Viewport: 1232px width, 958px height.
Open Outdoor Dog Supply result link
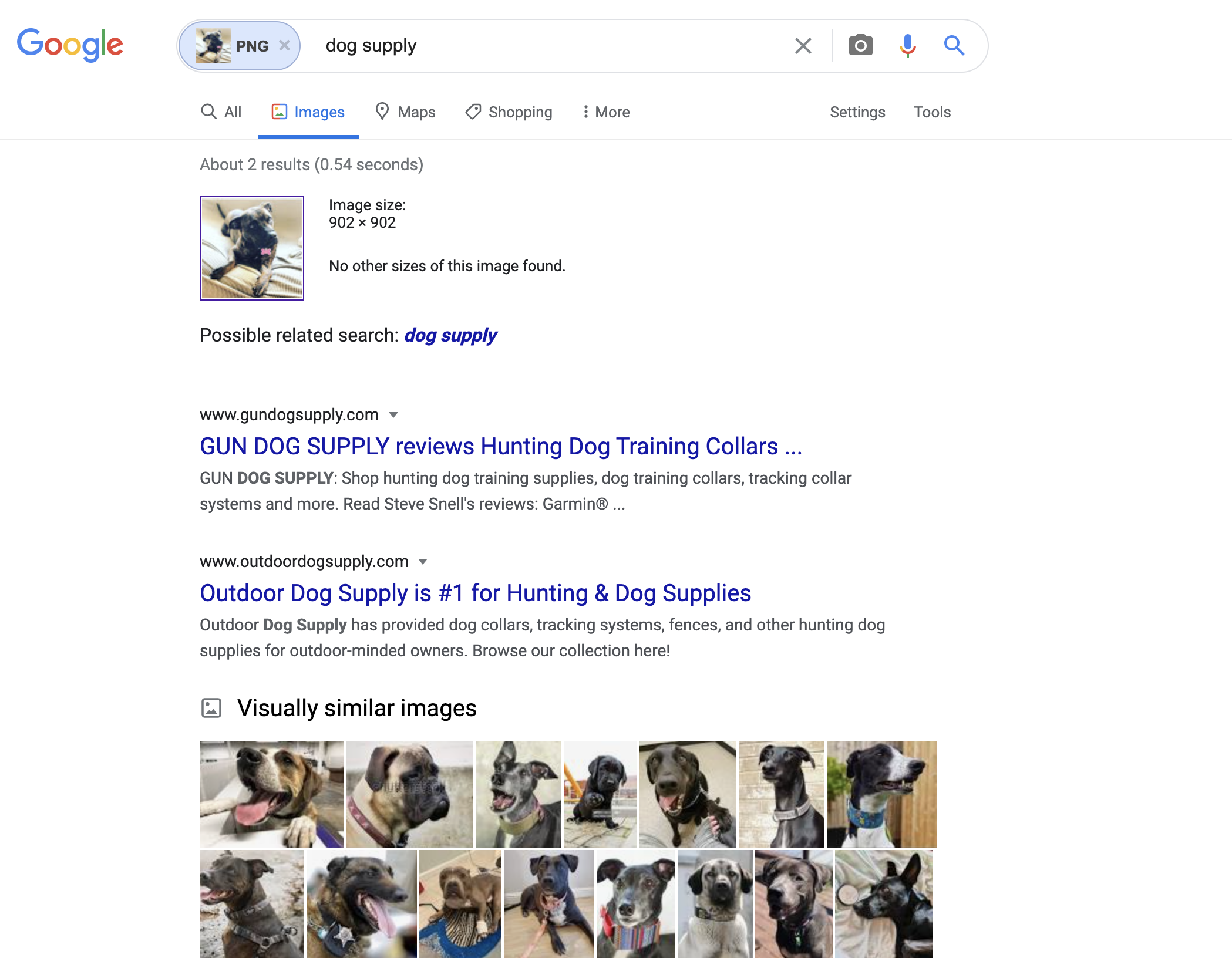(475, 593)
